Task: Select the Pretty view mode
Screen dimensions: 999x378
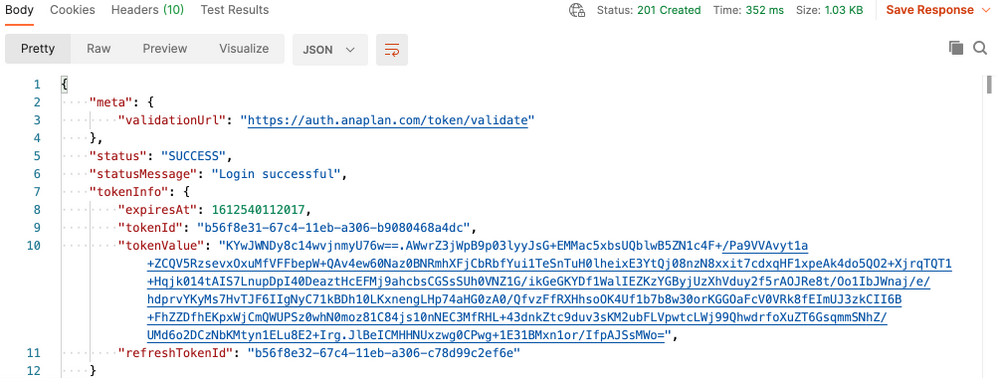Action: 38,48
